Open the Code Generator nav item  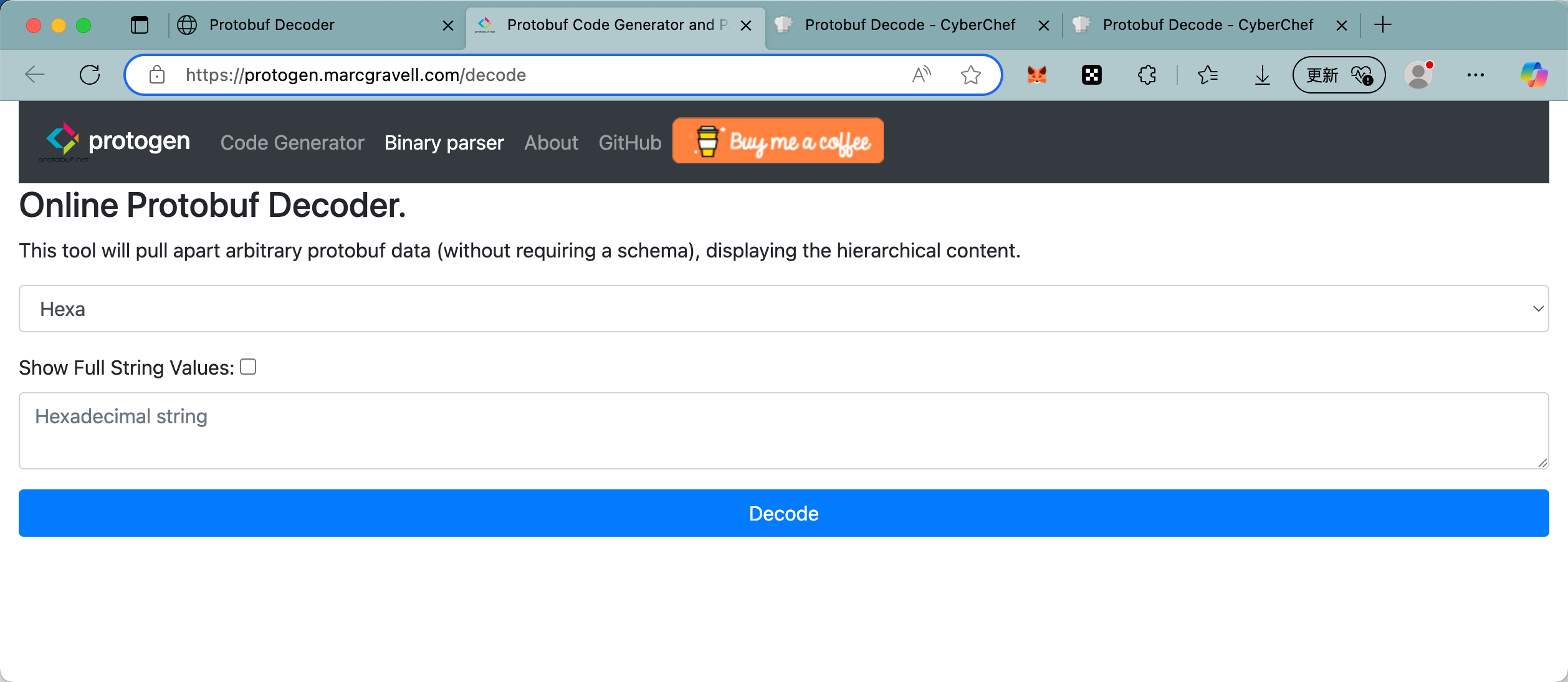(x=292, y=143)
